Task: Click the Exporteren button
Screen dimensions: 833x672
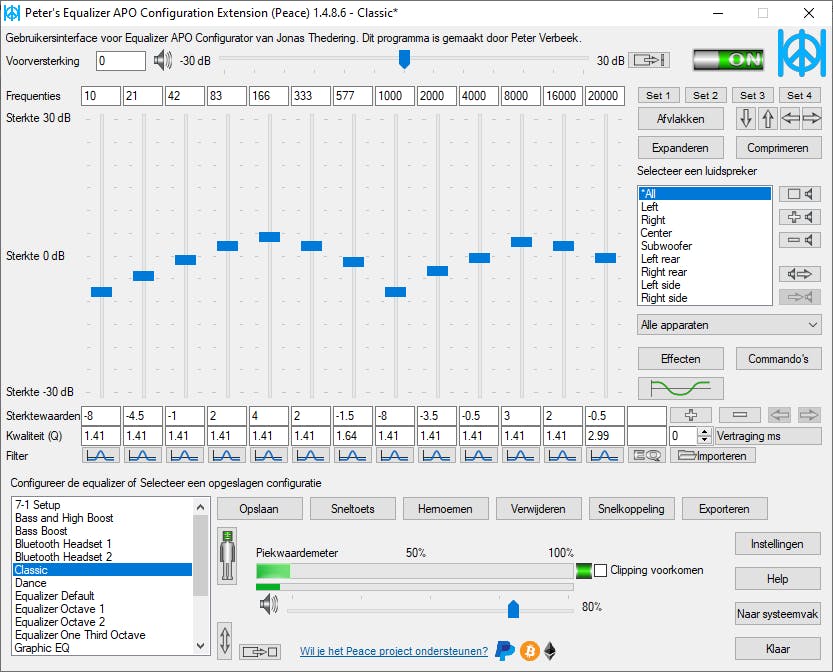Action: tap(724, 509)
